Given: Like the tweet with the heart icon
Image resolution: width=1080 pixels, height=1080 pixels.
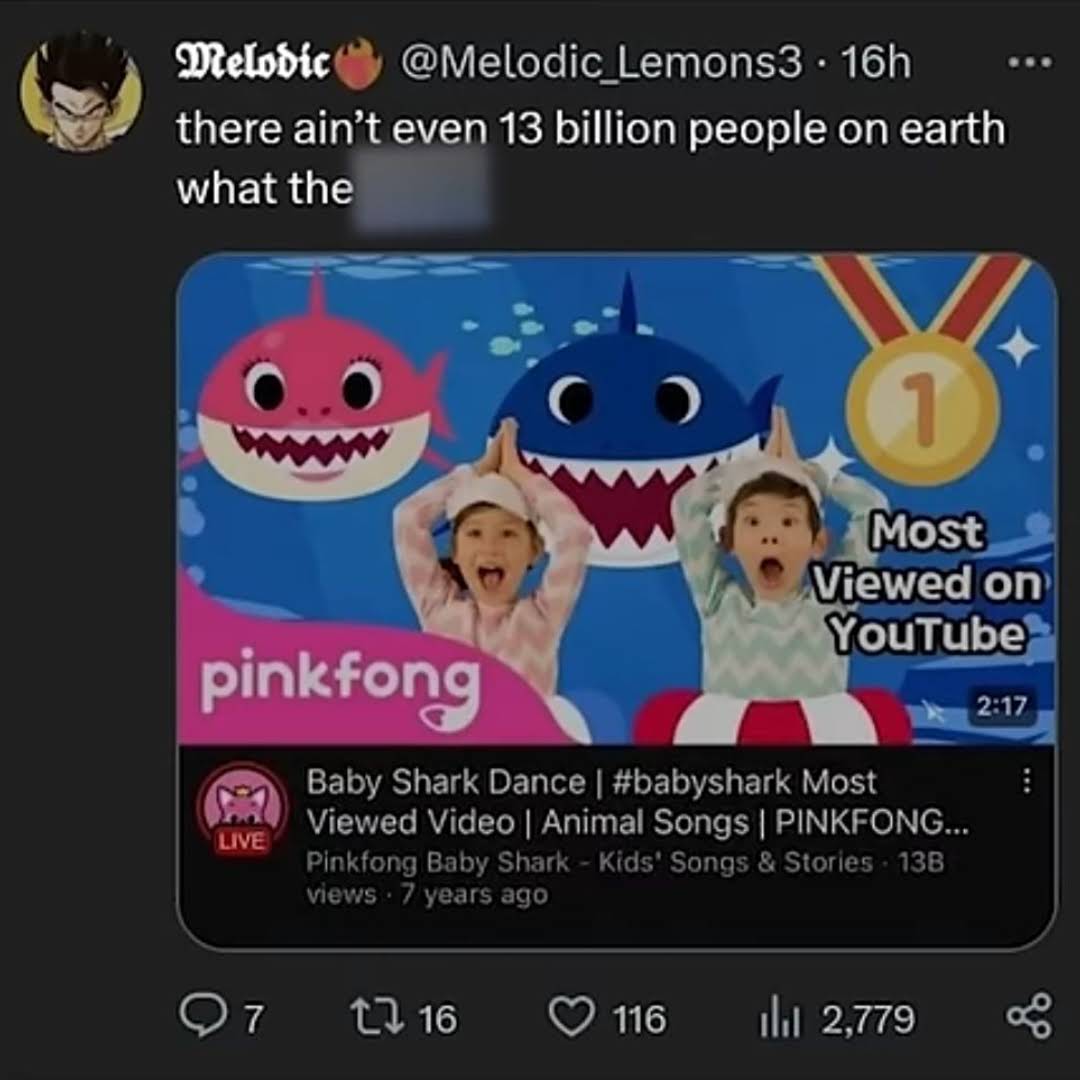Looking at the screenshot, I should coord(573,1018).
